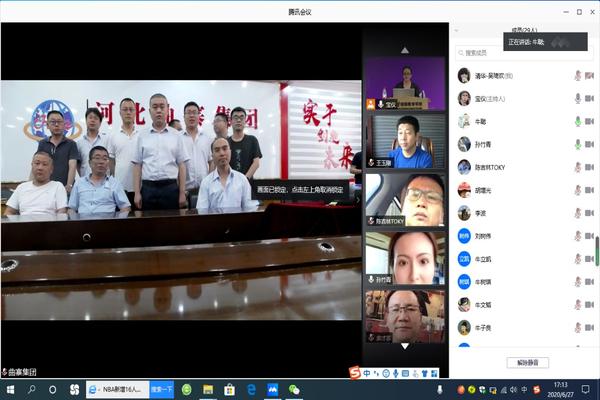Click Sogou IME 中 language toggle on toolbar
Image resolution: width=600 pixels, height=400 pixels.
coord(367,373)
